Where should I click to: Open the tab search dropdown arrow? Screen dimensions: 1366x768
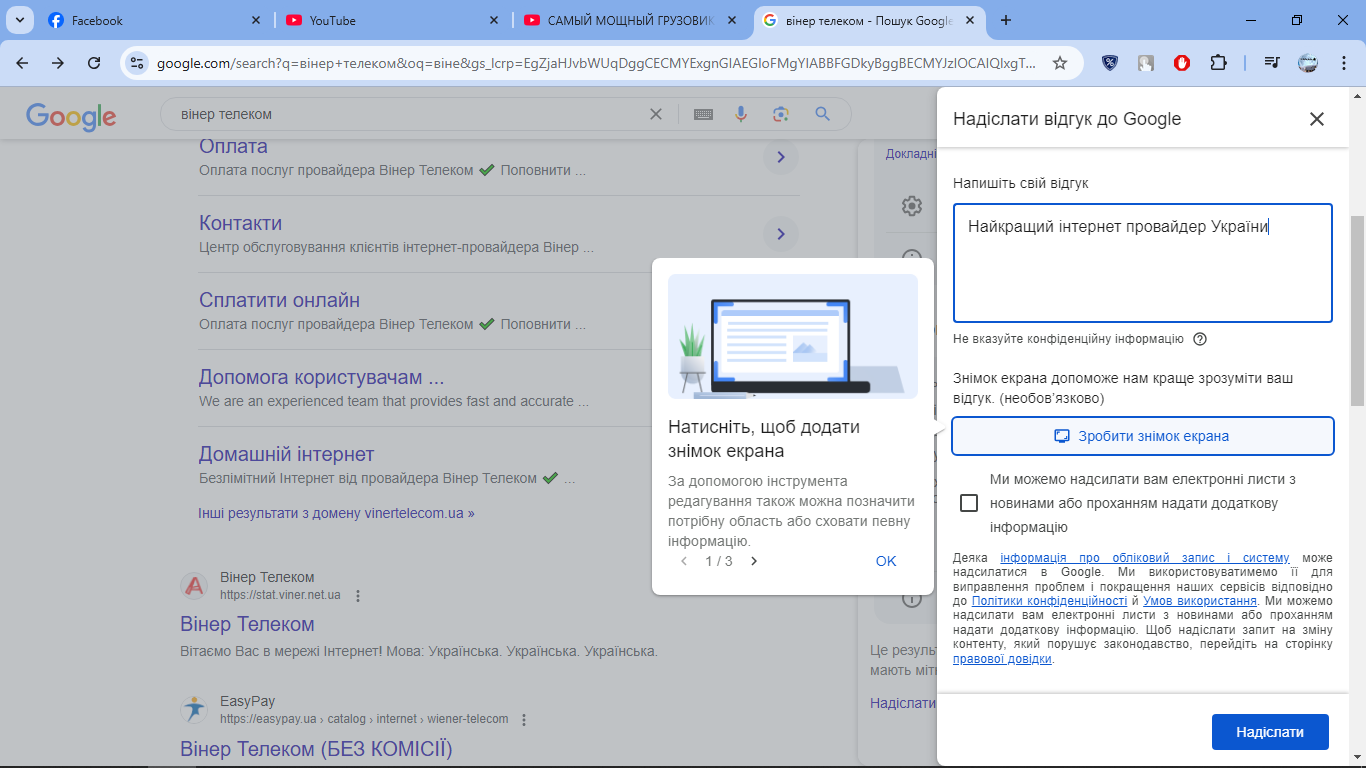(x=20, y=20)
